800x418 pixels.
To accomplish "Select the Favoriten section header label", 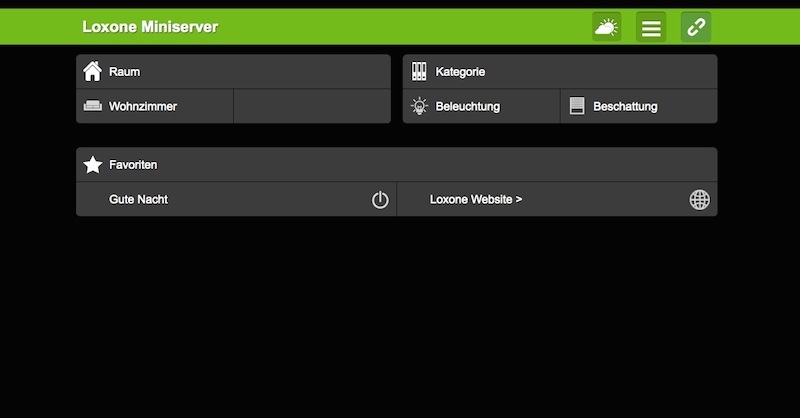I will pos(133,165).
